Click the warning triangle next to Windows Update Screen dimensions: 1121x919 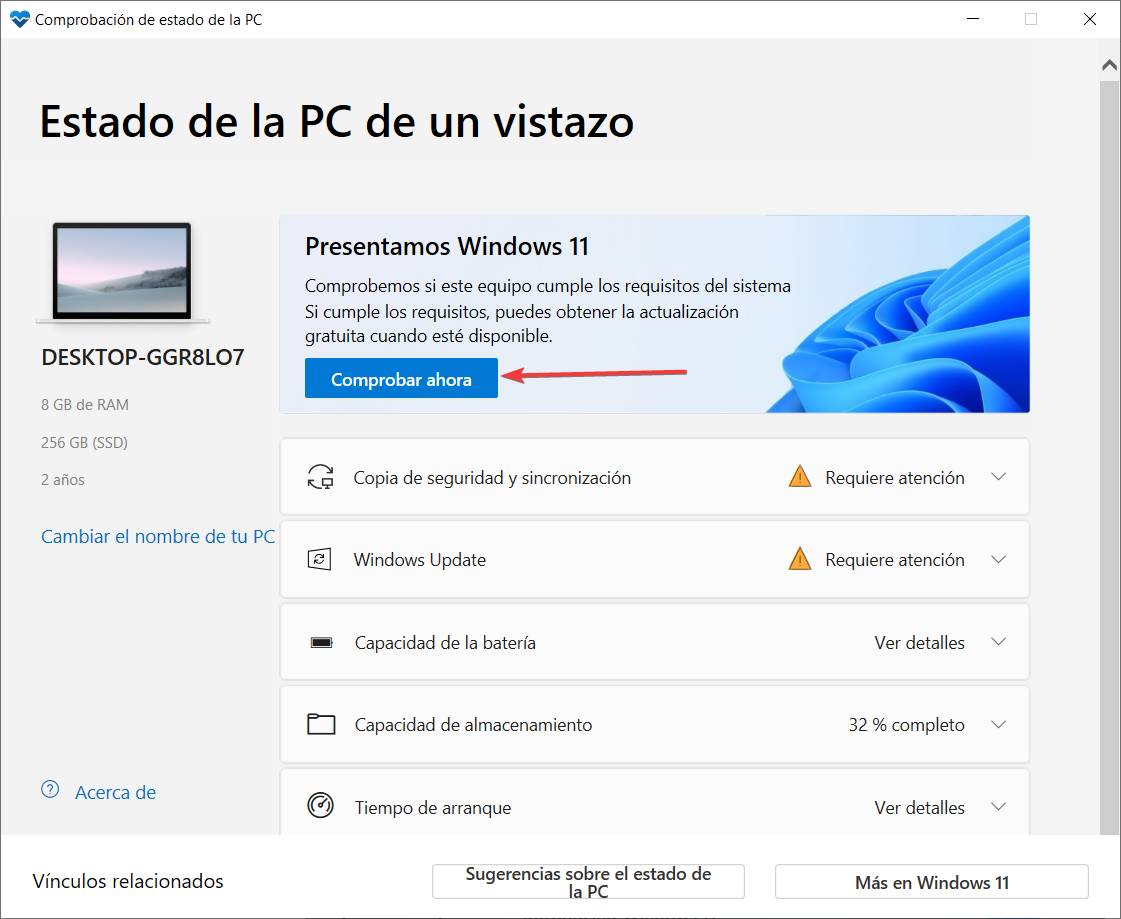point(799,559)
